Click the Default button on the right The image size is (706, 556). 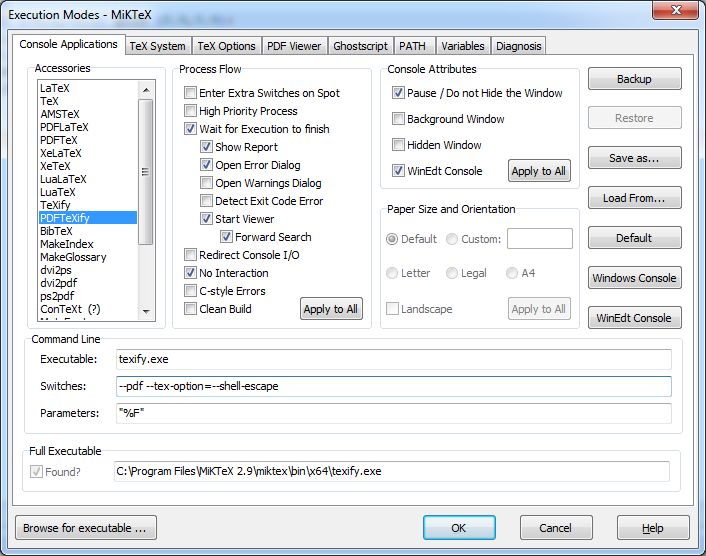[634, 238]
